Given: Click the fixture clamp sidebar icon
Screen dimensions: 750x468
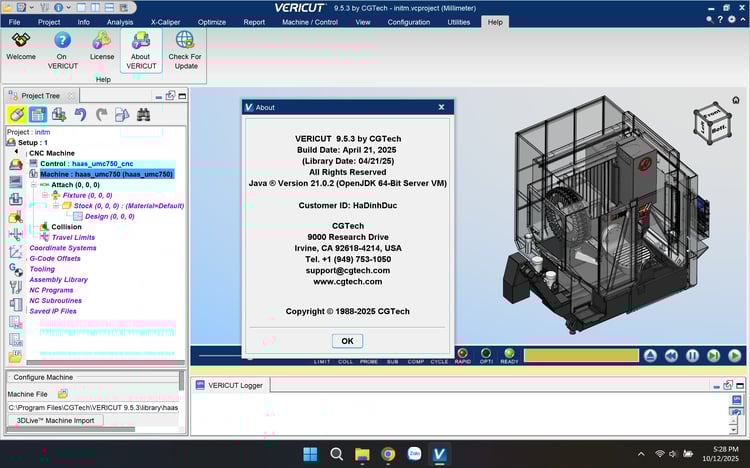Looking at the screenshot, I should (x=15, y=234).
